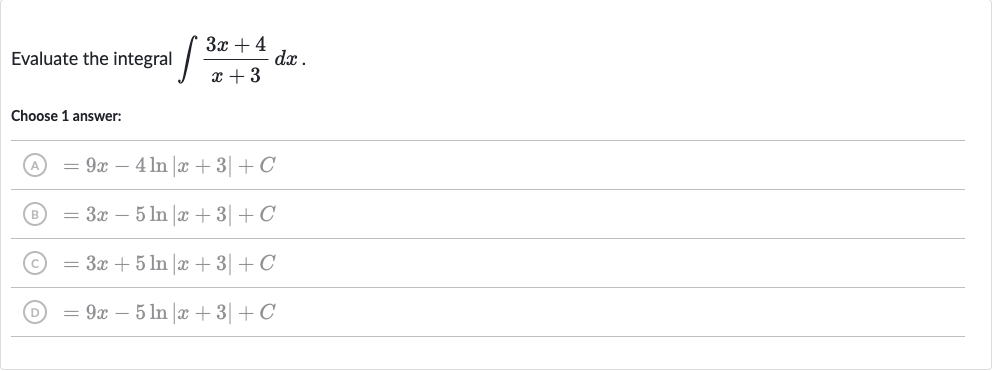Viewport: 992px width, 371px height.
Task: Click the denominator x + 3
Action: pyautogui.click(x=236, y=76)
